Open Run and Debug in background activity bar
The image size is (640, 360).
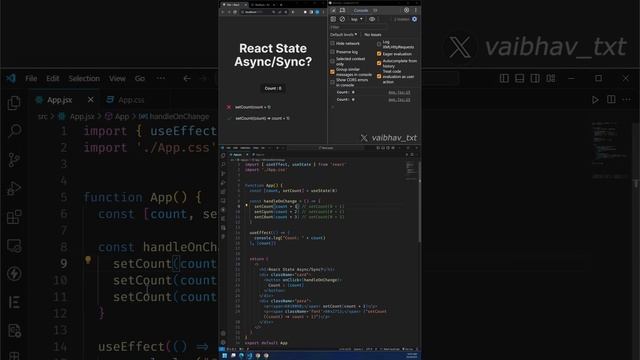pyautogui.click(x=14, y=189)
